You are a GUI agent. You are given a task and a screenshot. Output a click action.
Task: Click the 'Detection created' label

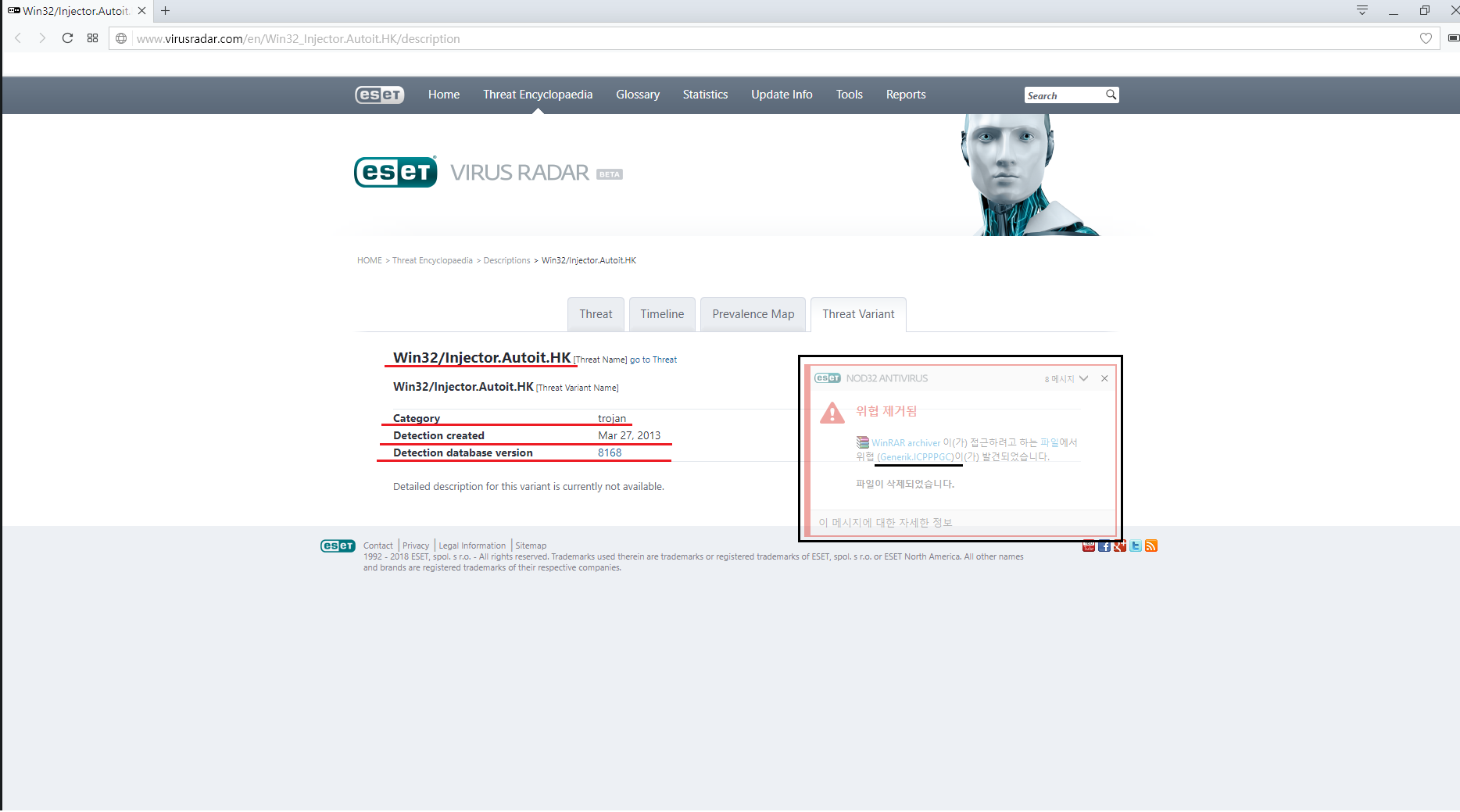pyautogui.click(x=438, y=435)
